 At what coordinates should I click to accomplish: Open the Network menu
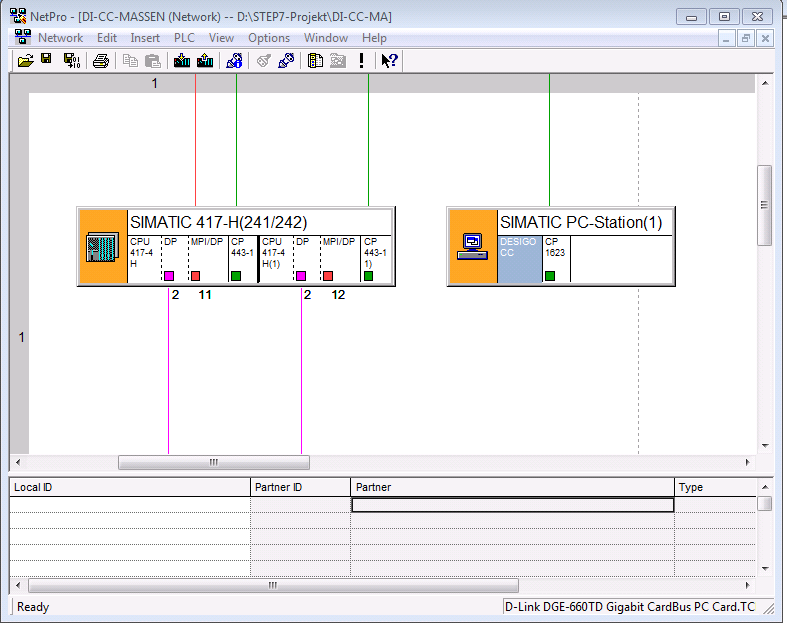point(60,38)
